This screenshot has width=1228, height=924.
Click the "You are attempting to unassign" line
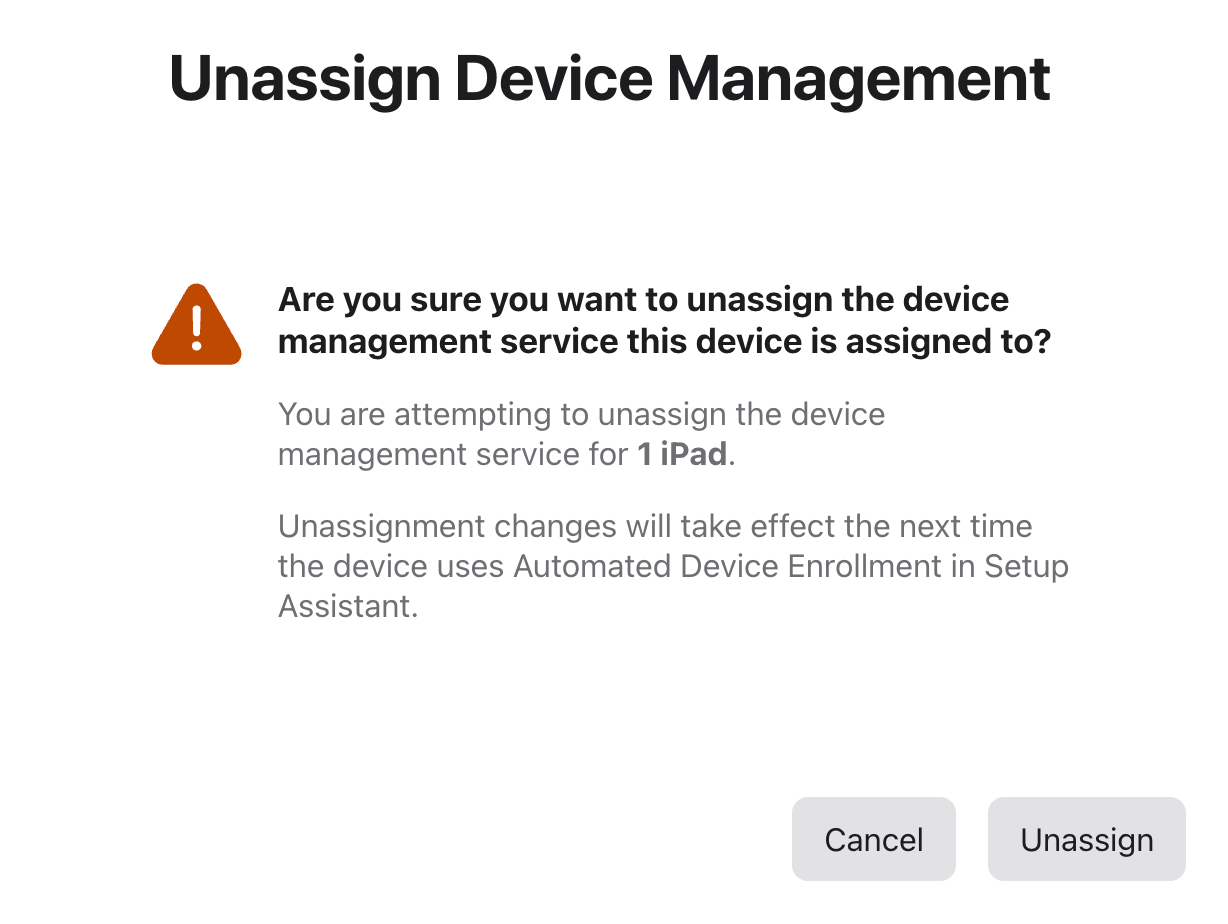581,414
